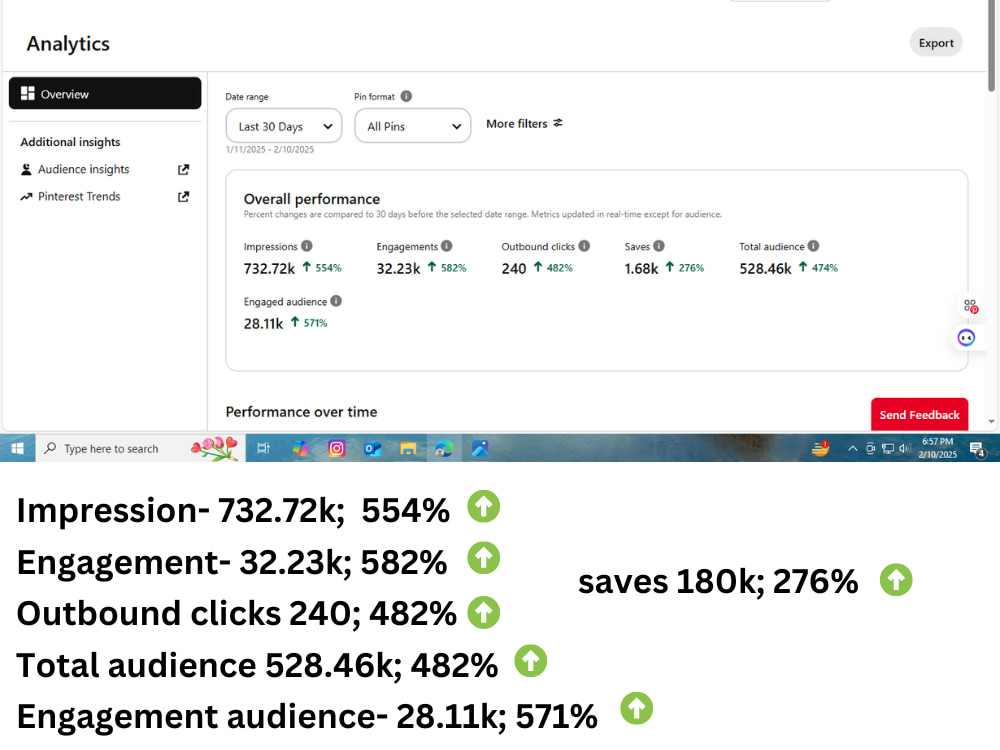The image size is (1000, 750).
Task: Open Instagram from the taskbar
Action: (336, 448)
